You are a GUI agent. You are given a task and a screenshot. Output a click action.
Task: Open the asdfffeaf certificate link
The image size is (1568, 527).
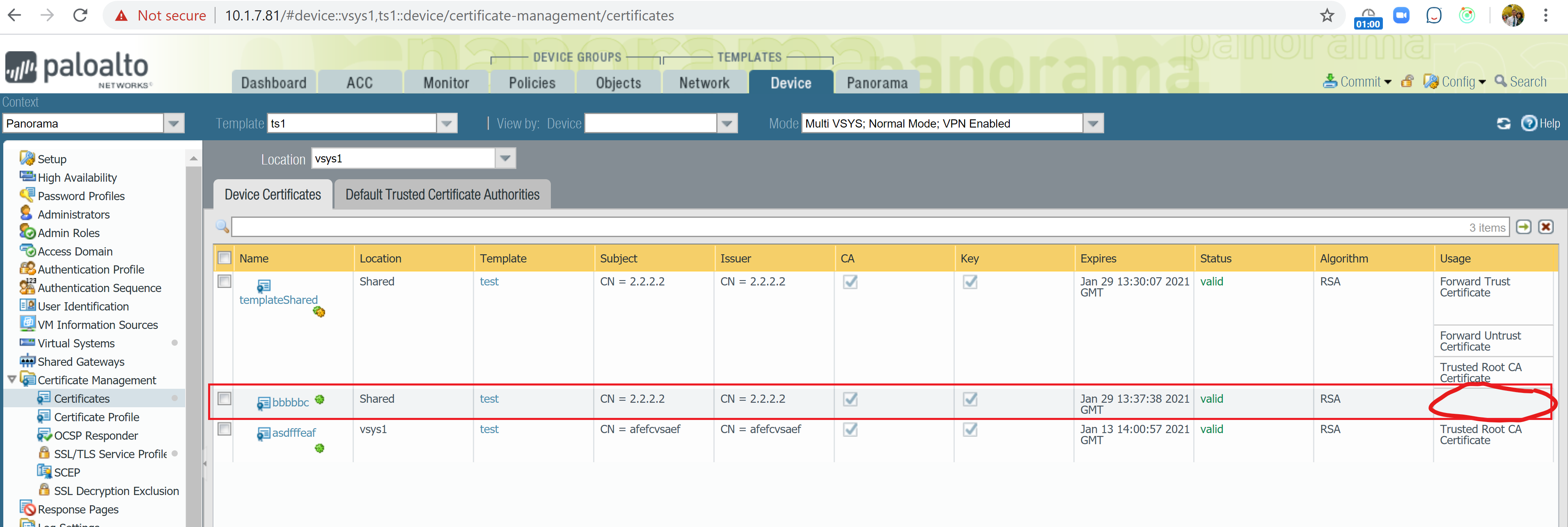[x=293, y=433]
